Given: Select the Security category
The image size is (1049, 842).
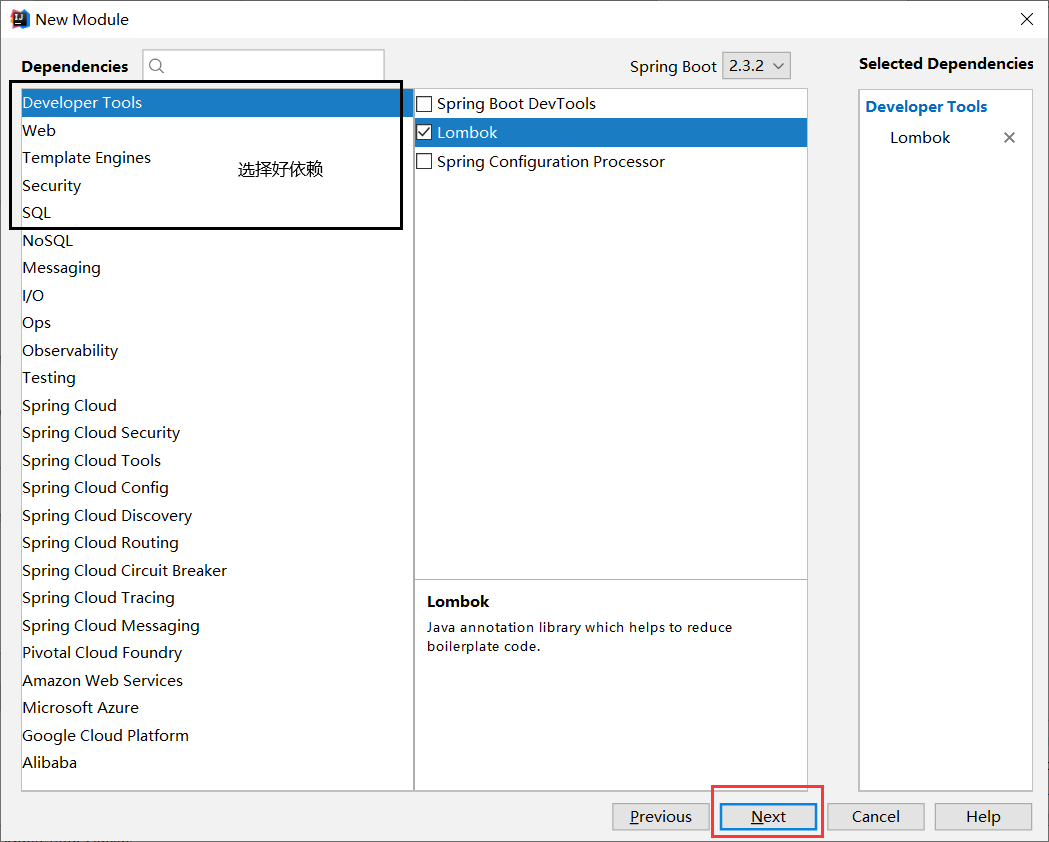Looking at the screenshot, I should (x=51, y=185).
